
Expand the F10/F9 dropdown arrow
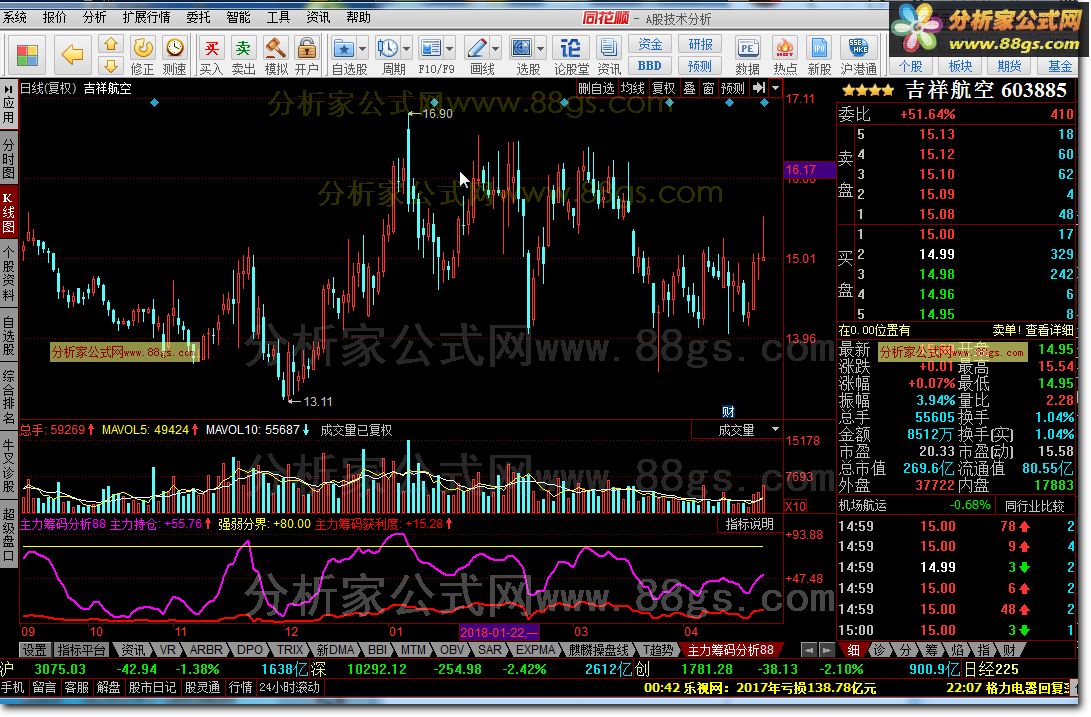tap(450, 49)
